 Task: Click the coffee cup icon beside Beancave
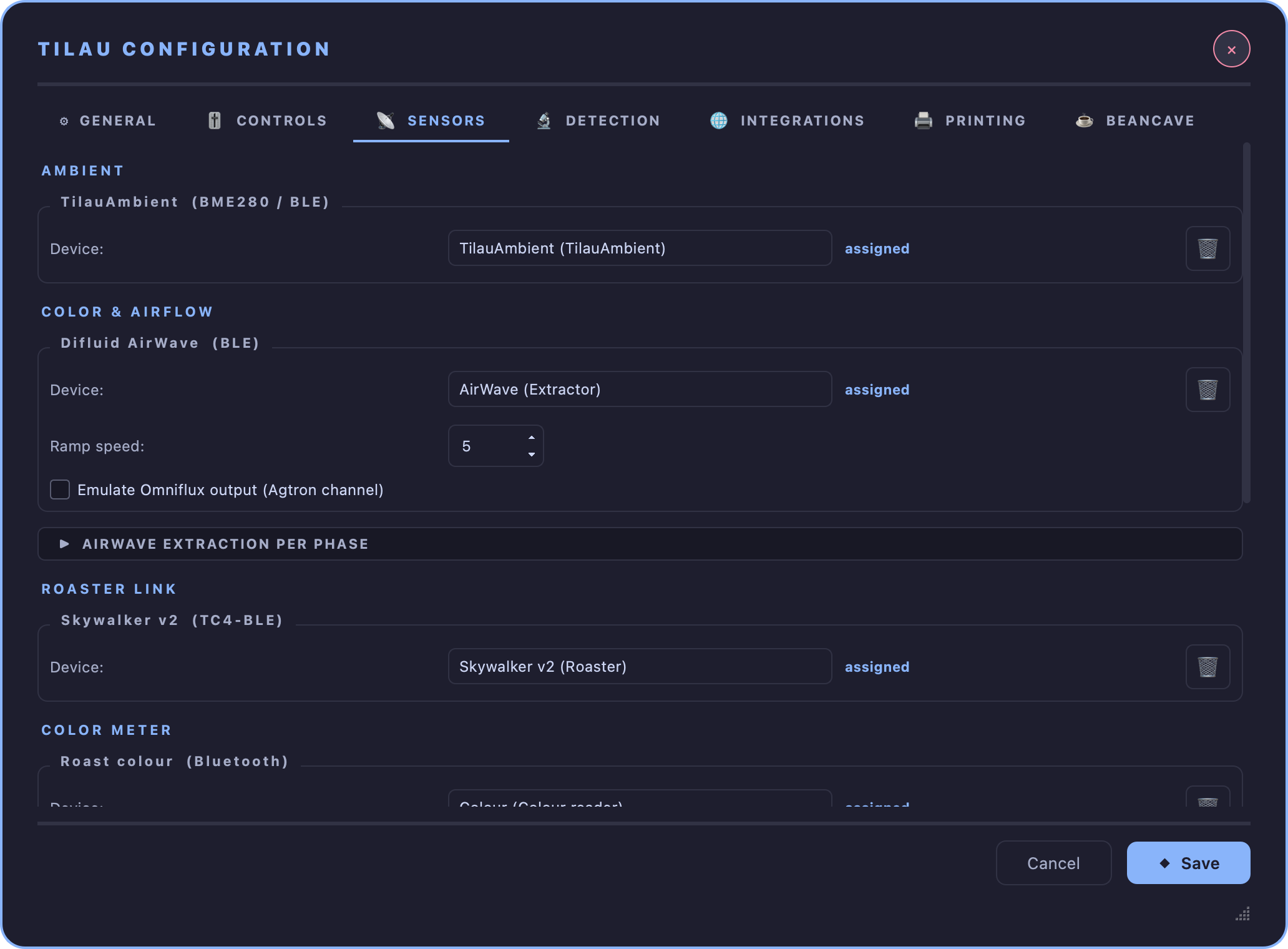(1085, 120)
